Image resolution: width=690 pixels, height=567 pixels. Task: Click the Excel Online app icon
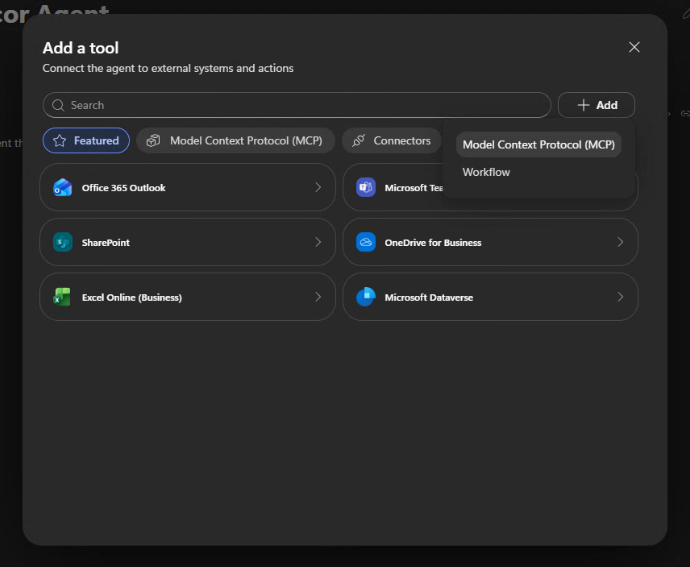(x=62, y=297)
